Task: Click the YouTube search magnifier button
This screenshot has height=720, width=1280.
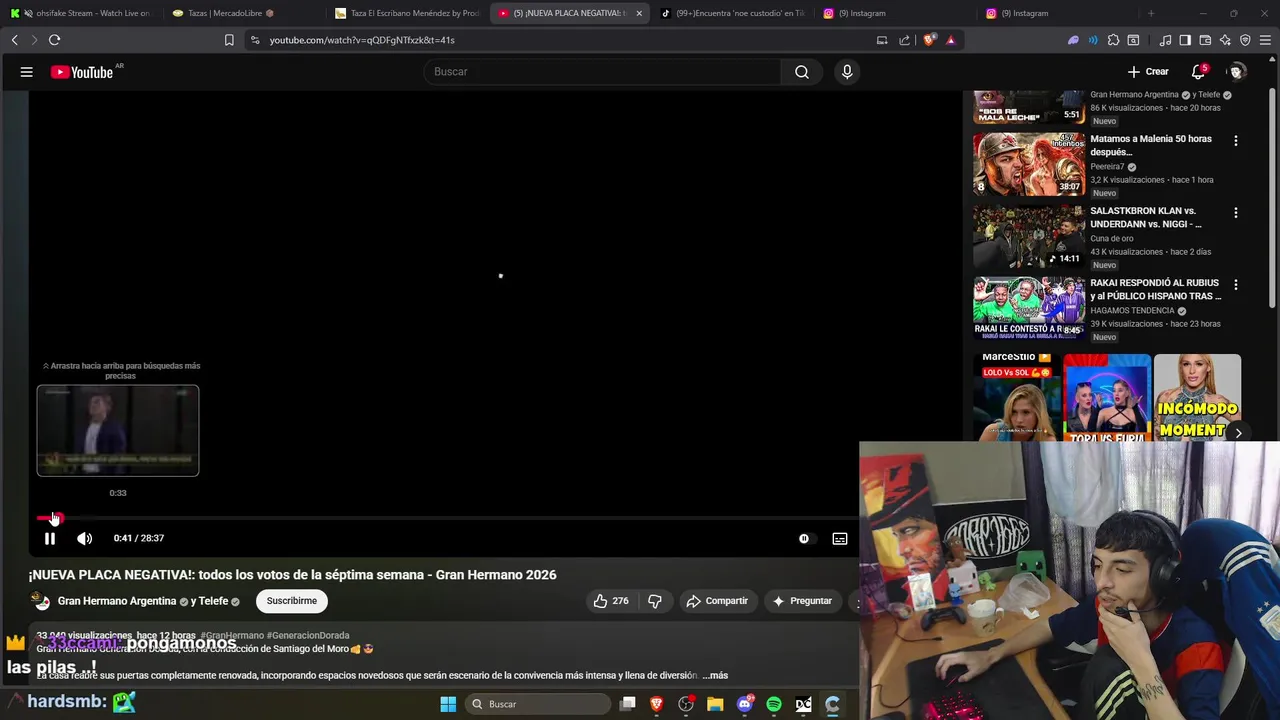Action: pos(802,72)
